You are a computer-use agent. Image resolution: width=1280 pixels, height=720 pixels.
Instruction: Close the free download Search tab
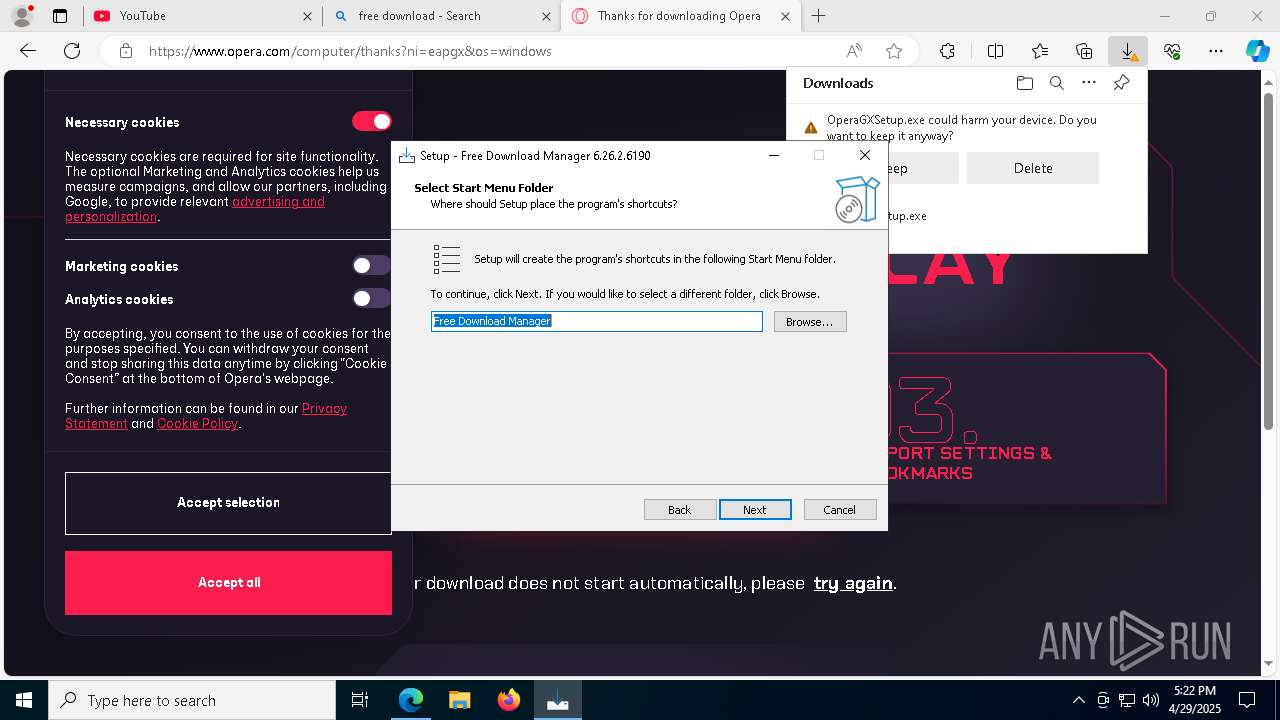tap(546, 16)
